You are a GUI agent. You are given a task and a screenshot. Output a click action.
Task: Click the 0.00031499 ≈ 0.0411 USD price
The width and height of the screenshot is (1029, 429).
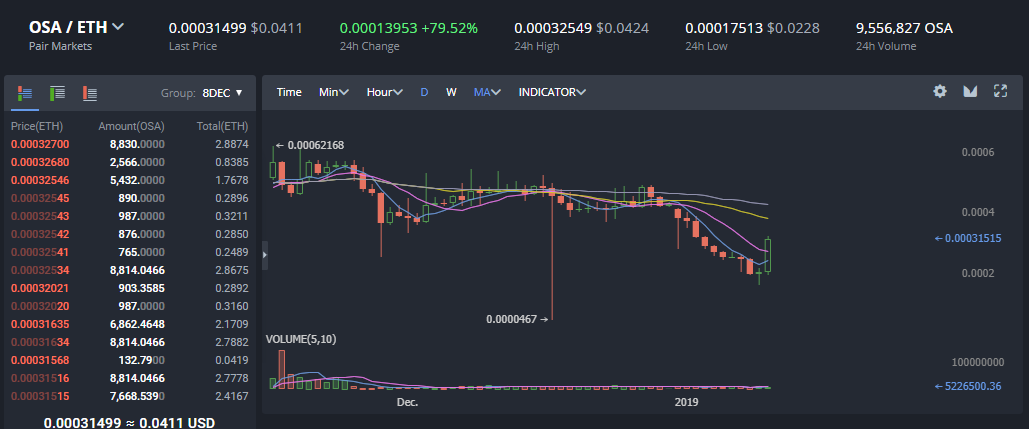tap(129, 422)
